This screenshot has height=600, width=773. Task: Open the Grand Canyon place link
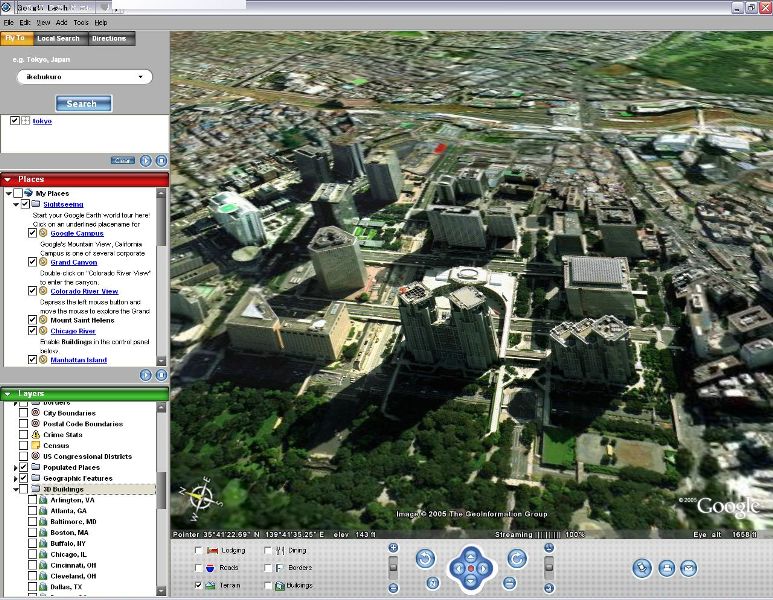point(74,262)
